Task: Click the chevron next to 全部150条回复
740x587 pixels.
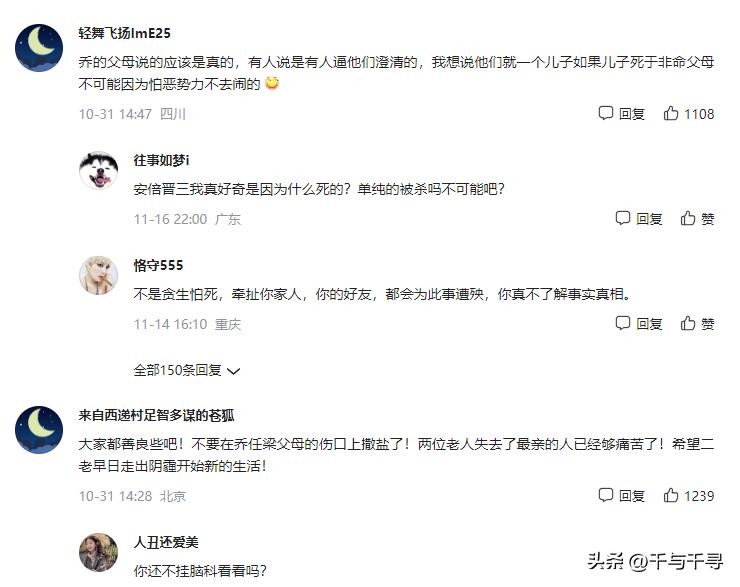Action: [234, 371]
